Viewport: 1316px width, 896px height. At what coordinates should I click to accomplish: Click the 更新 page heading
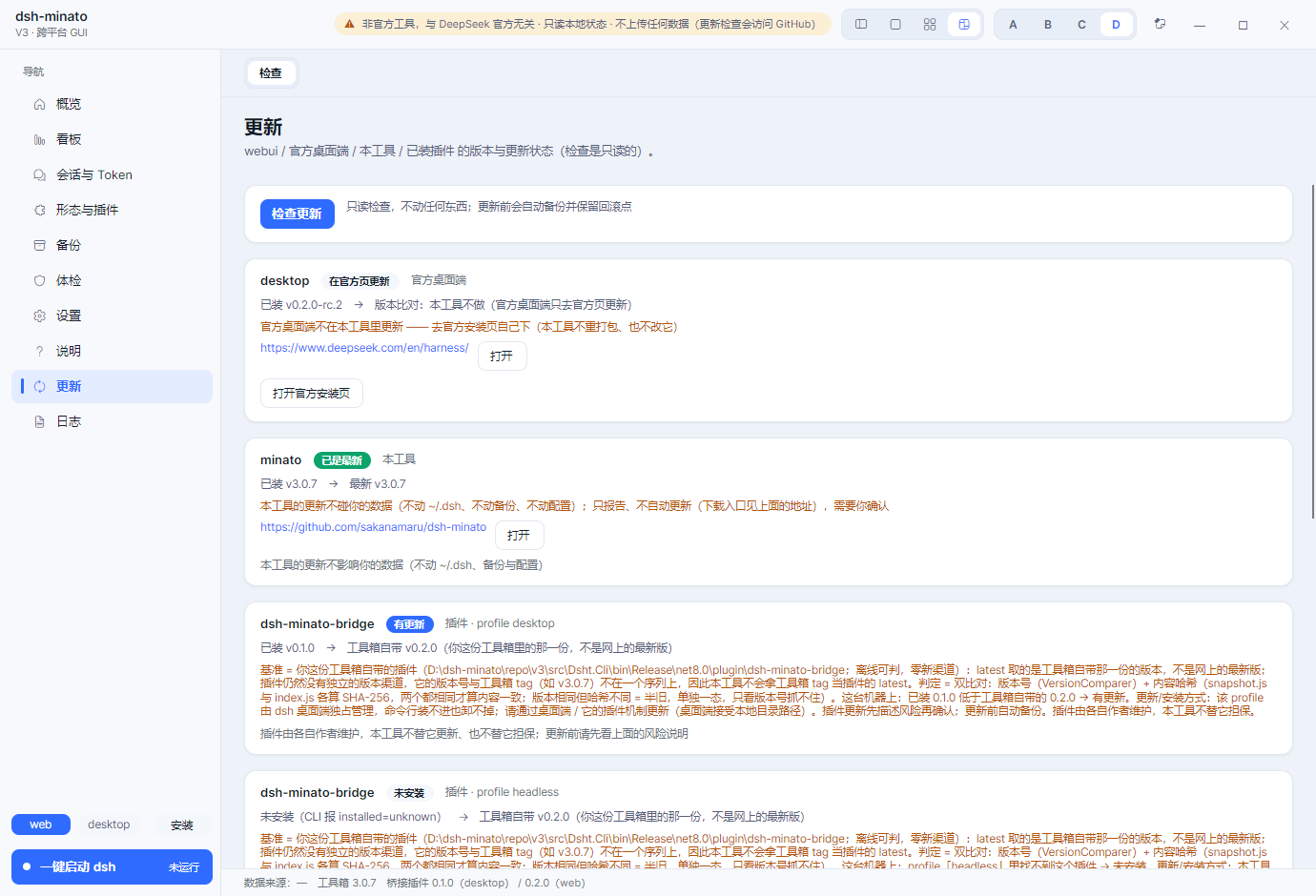pyautogui.click(x=263, y=127)
